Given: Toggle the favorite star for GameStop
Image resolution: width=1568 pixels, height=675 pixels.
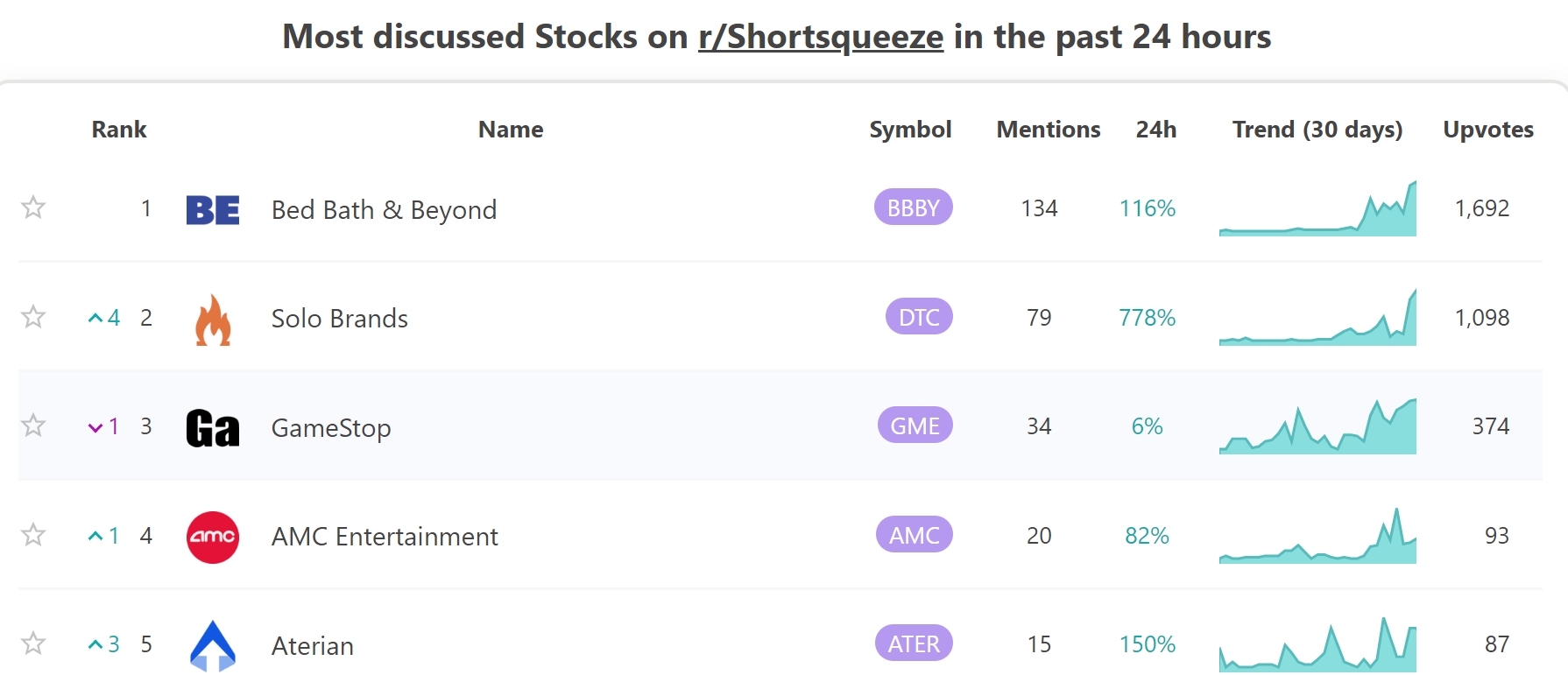Looking at the screenshot, I should click(x=33, y=425).
